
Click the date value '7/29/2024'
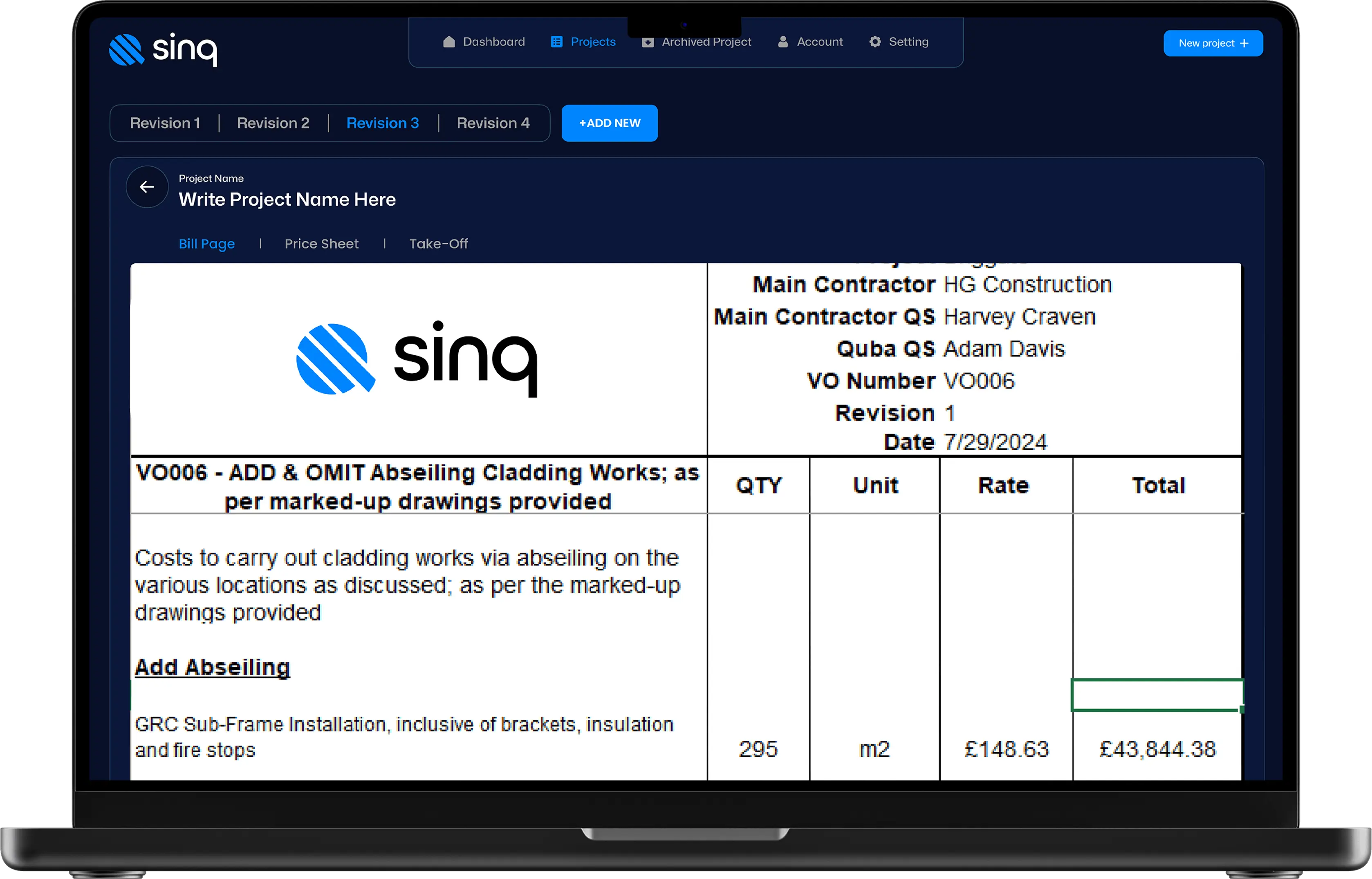coord(995,442)
